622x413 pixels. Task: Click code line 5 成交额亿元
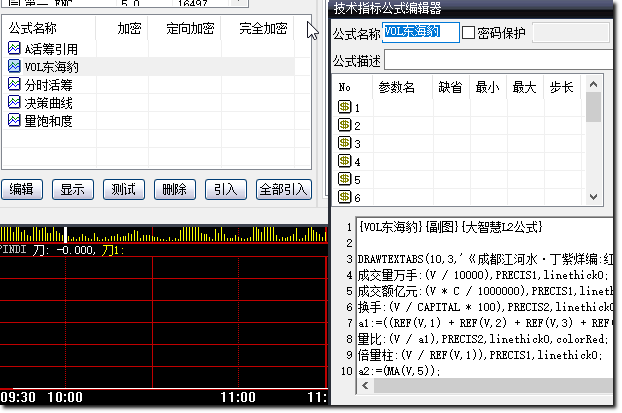(x=486, y=291)
